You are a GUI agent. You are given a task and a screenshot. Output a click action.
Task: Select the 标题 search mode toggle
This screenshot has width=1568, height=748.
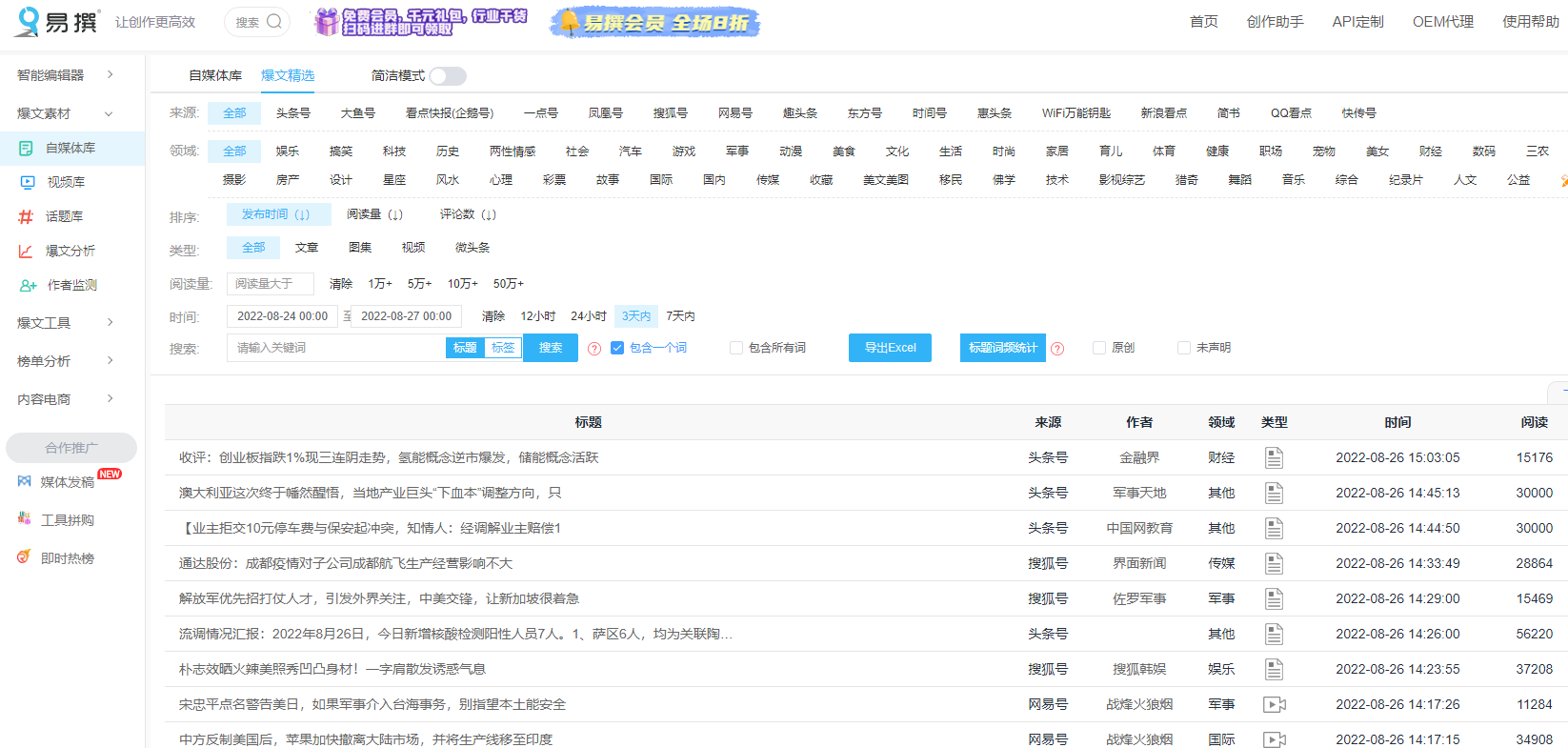(465, 348)
